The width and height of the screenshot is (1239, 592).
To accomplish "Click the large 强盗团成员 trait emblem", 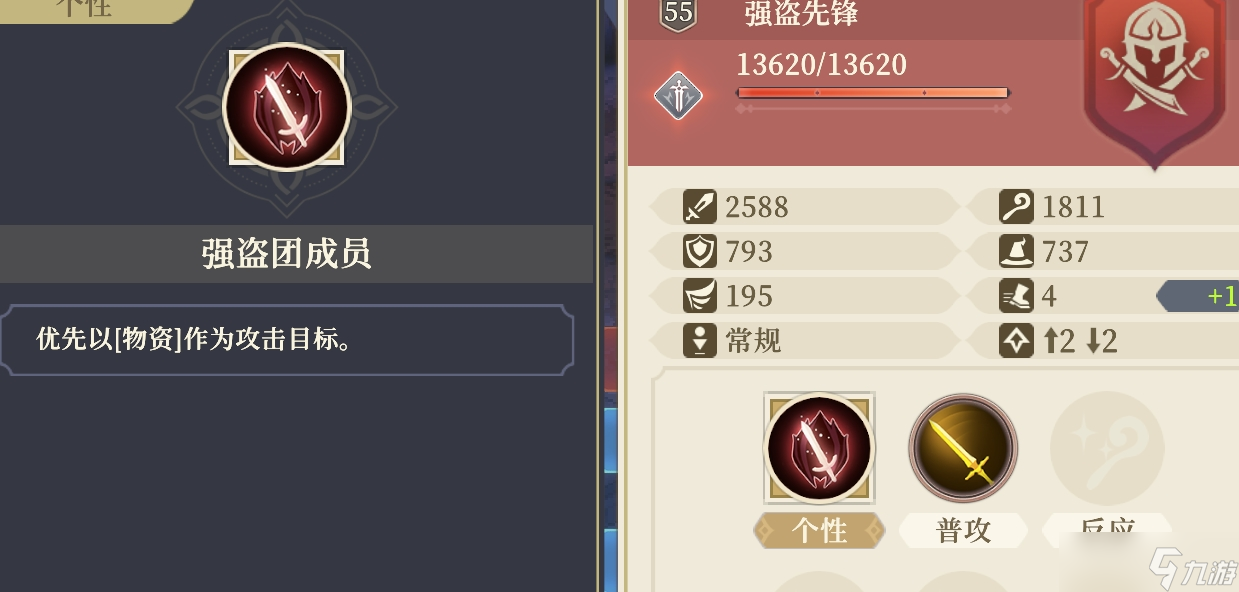I will (x=286, y=107).
